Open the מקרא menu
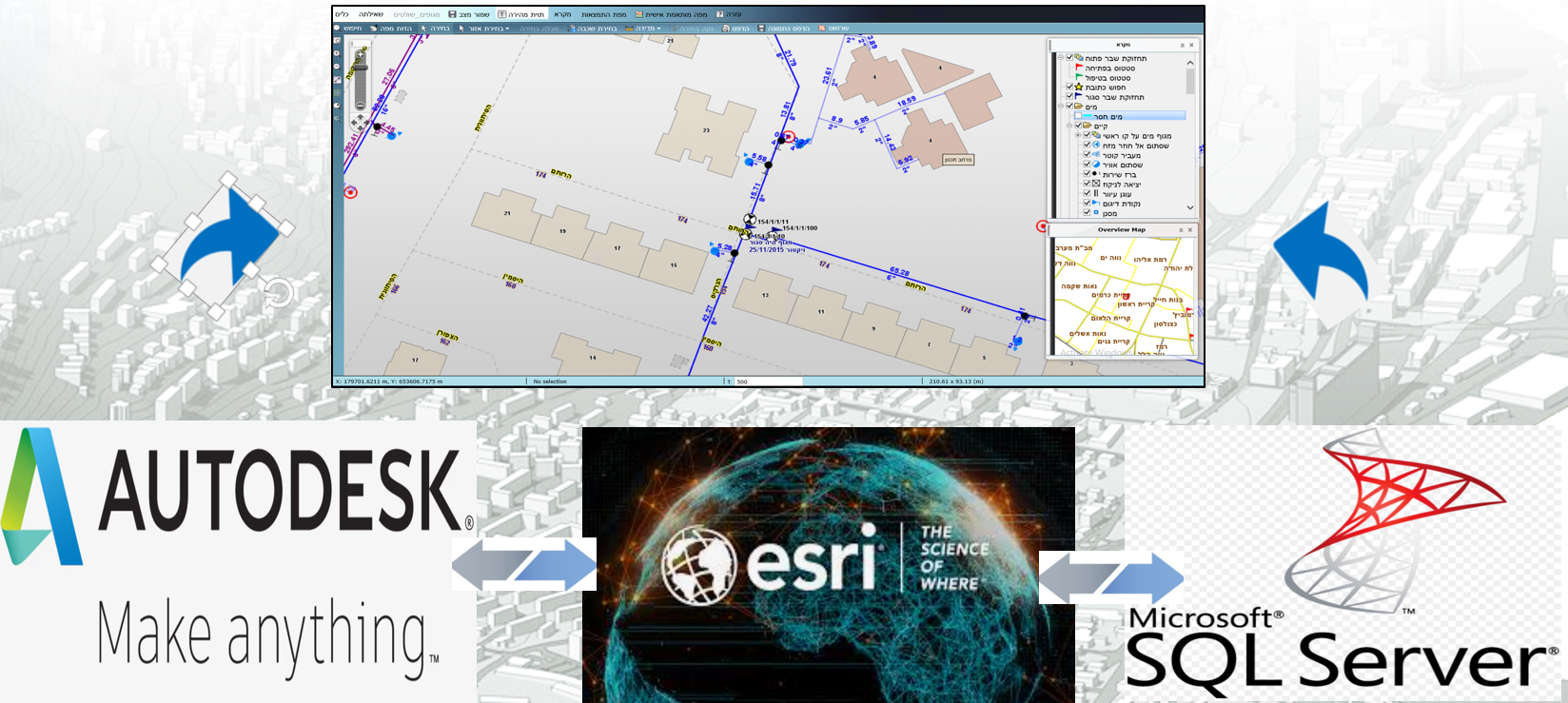Screen dimensions: 1568x703 click(562, 14)
